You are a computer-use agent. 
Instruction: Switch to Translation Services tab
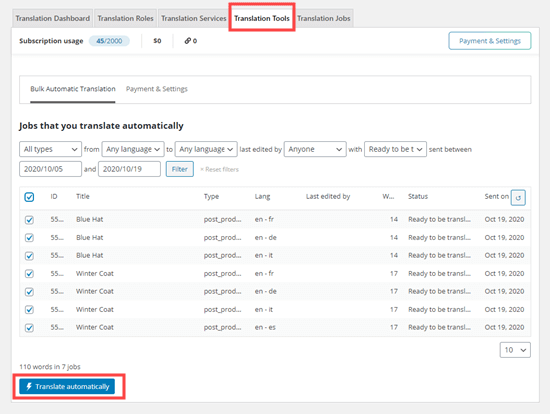(194, 18)
